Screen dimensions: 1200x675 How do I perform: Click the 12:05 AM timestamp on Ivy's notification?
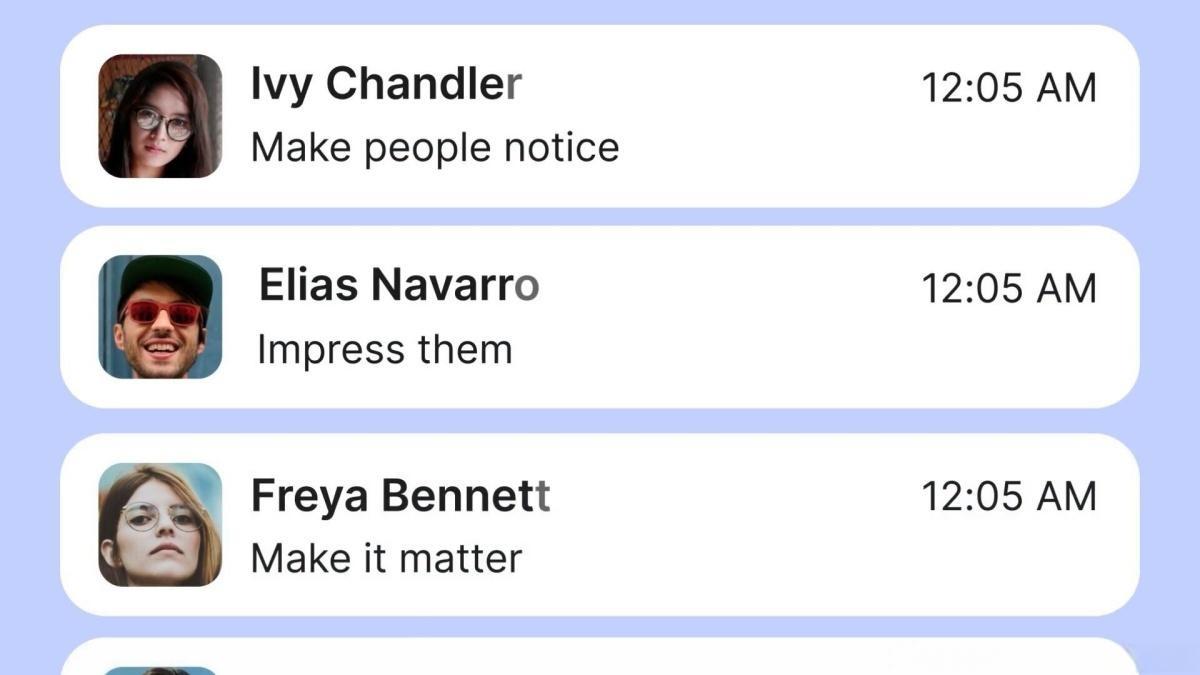coord(1008,89)
